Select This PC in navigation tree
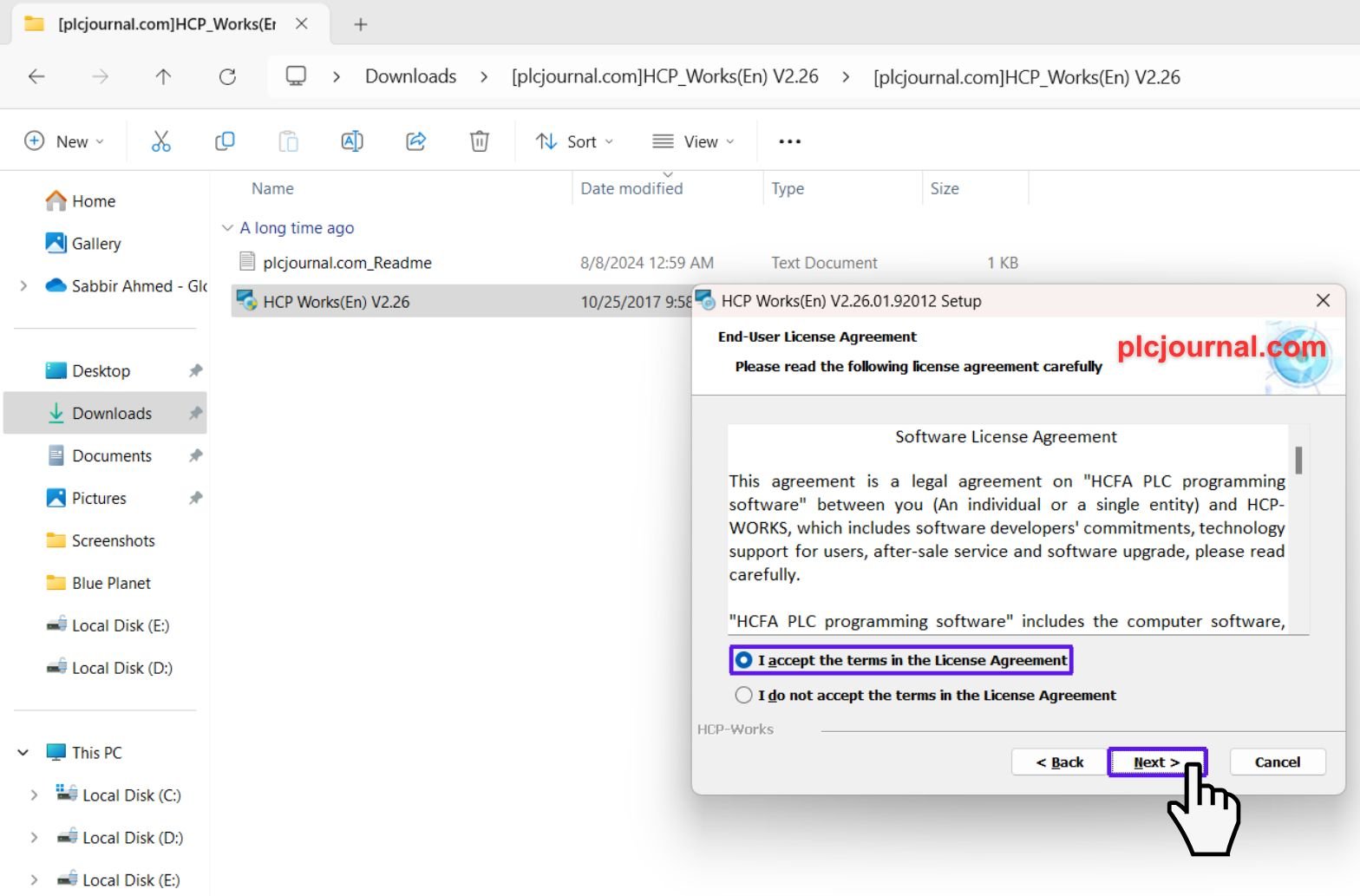 tap(84, 753)
